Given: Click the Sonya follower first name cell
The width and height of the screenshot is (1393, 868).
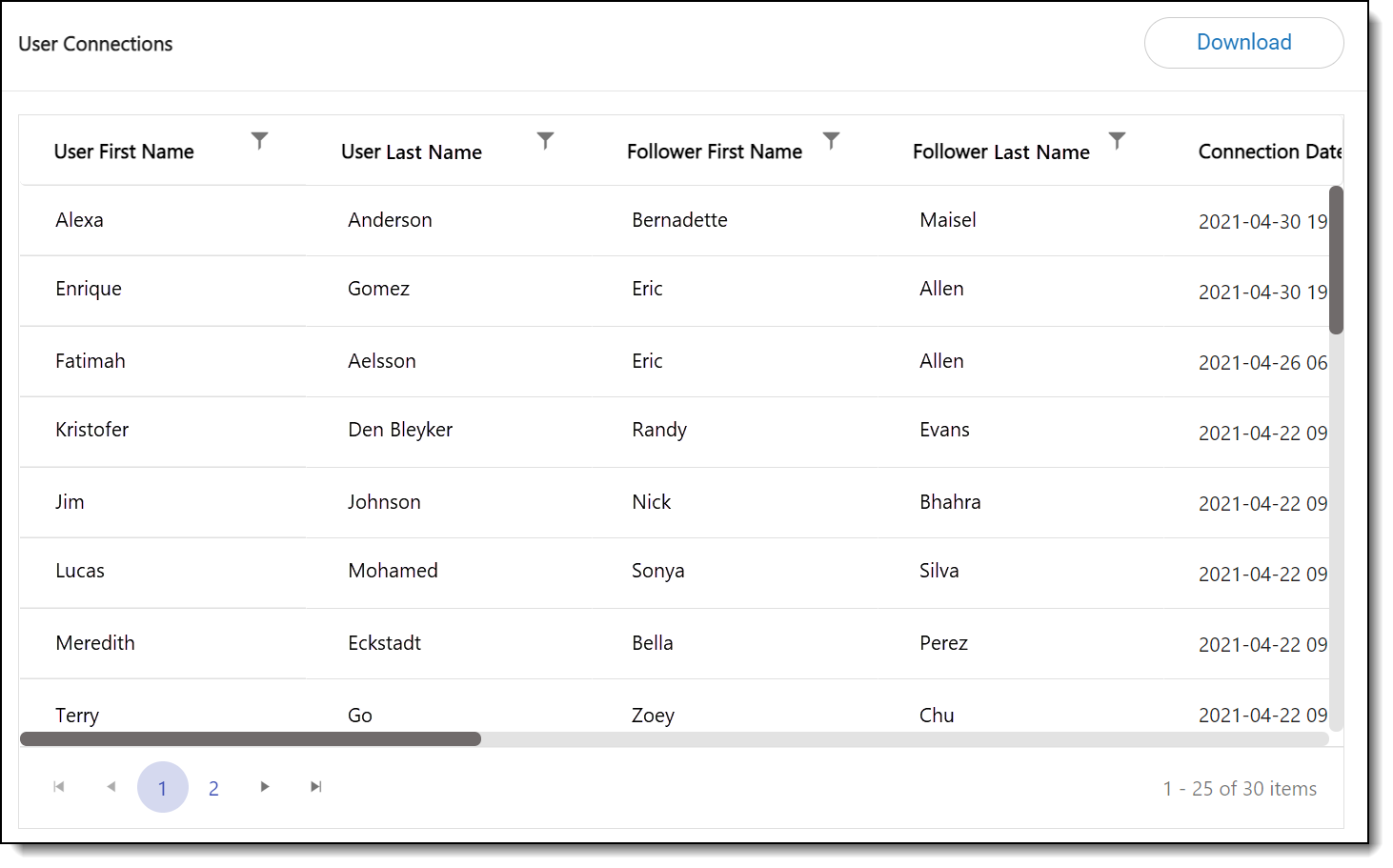Looking at the screenshot, I should (x=658, y=571).
